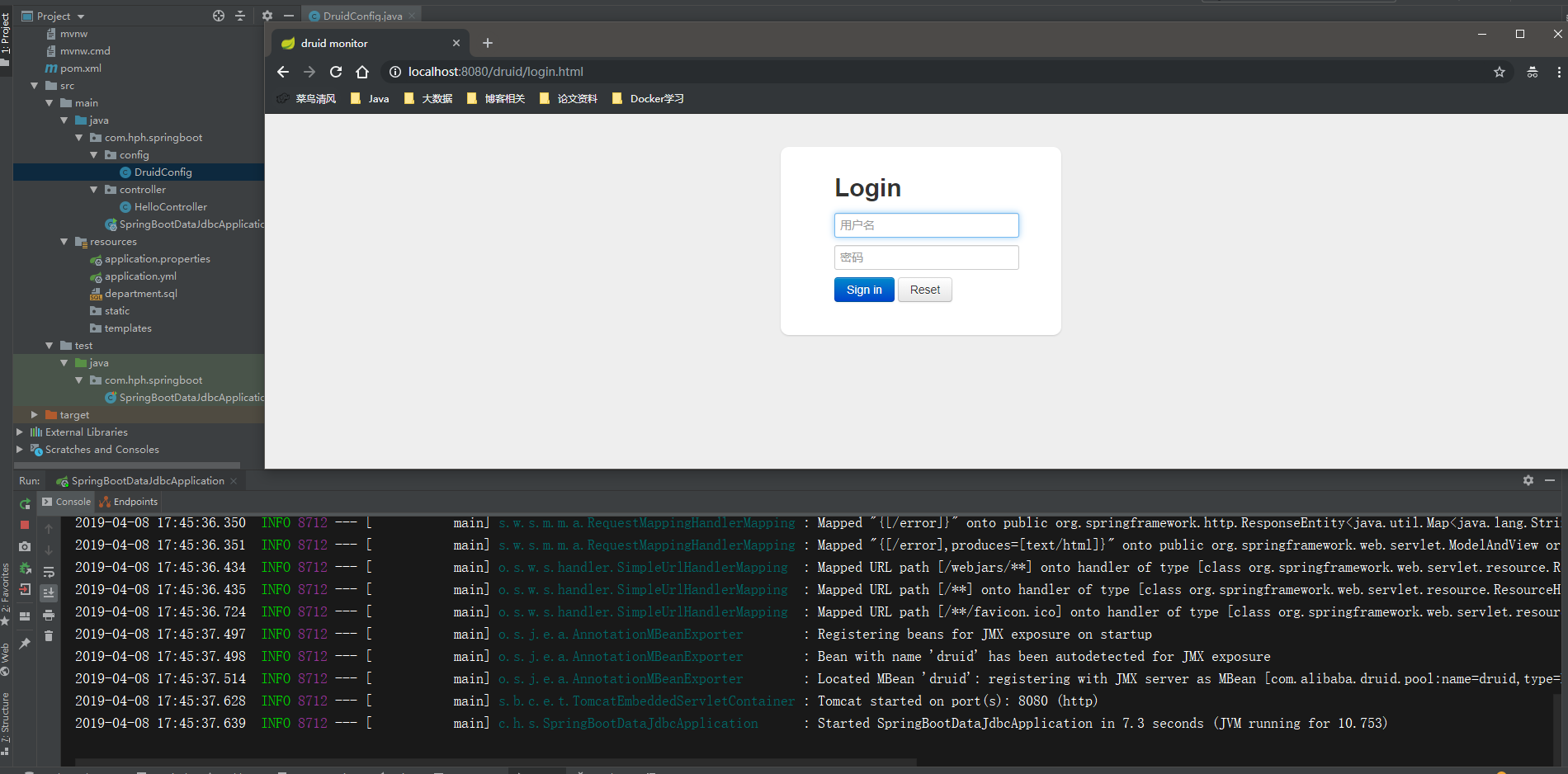Print console output with the printer icon

coord(49,615)
